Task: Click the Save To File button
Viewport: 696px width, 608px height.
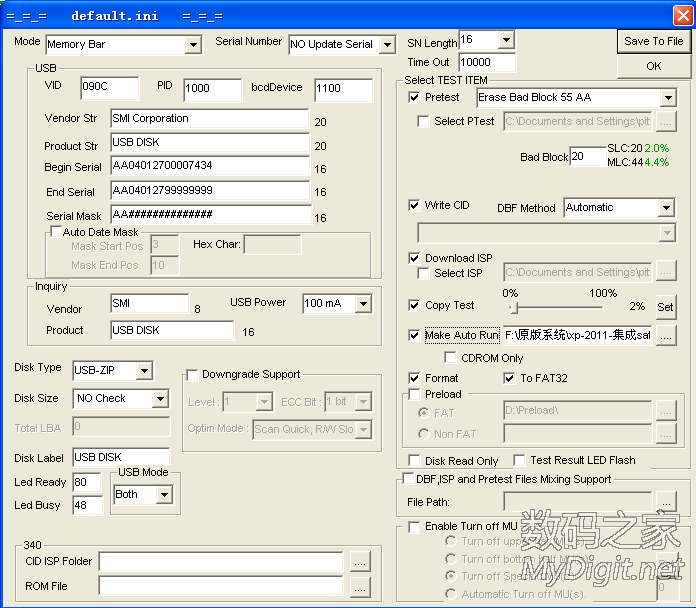Action: pyautogui.click(x=653, y=41)
